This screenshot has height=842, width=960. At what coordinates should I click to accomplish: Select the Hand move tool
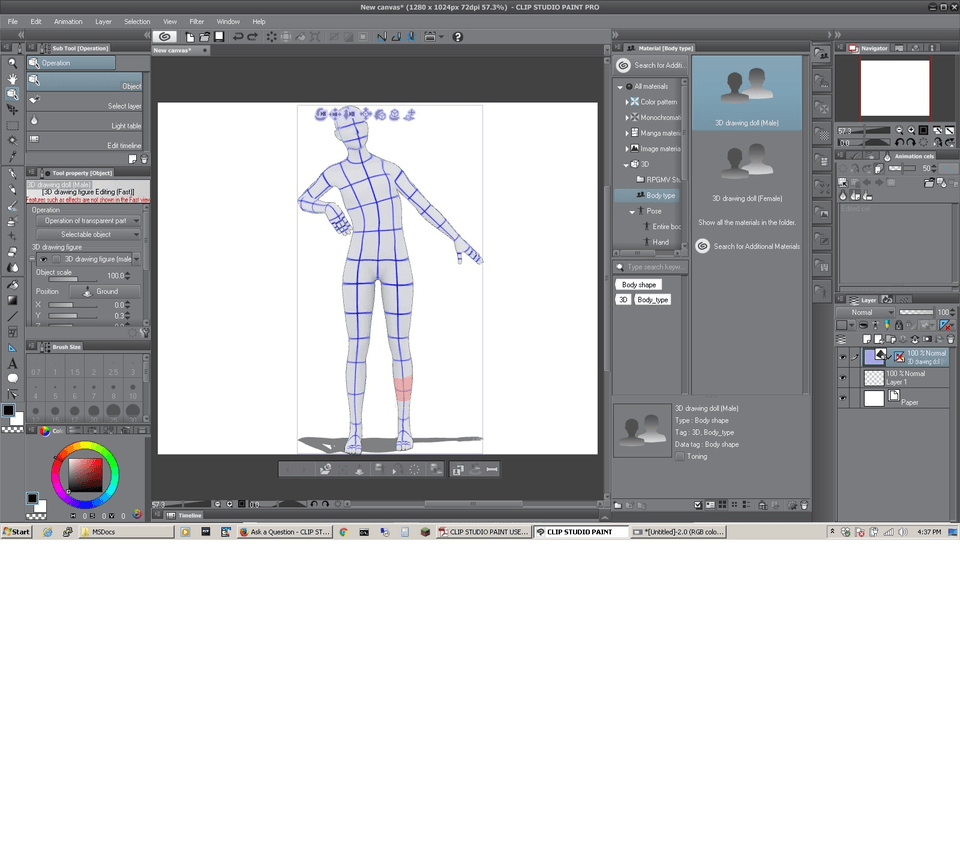(12, 78)
